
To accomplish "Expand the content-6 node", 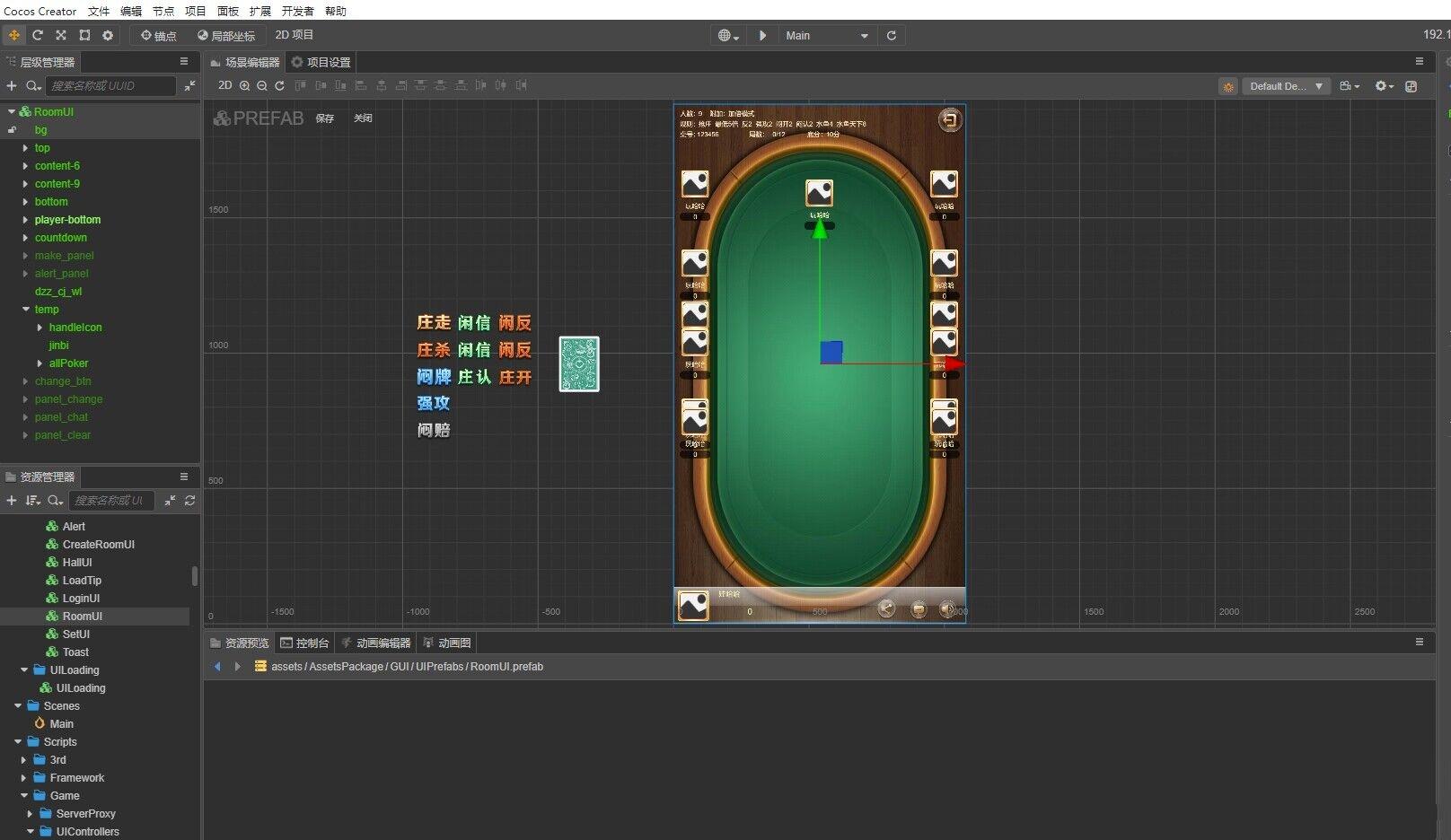I will 25,166.
